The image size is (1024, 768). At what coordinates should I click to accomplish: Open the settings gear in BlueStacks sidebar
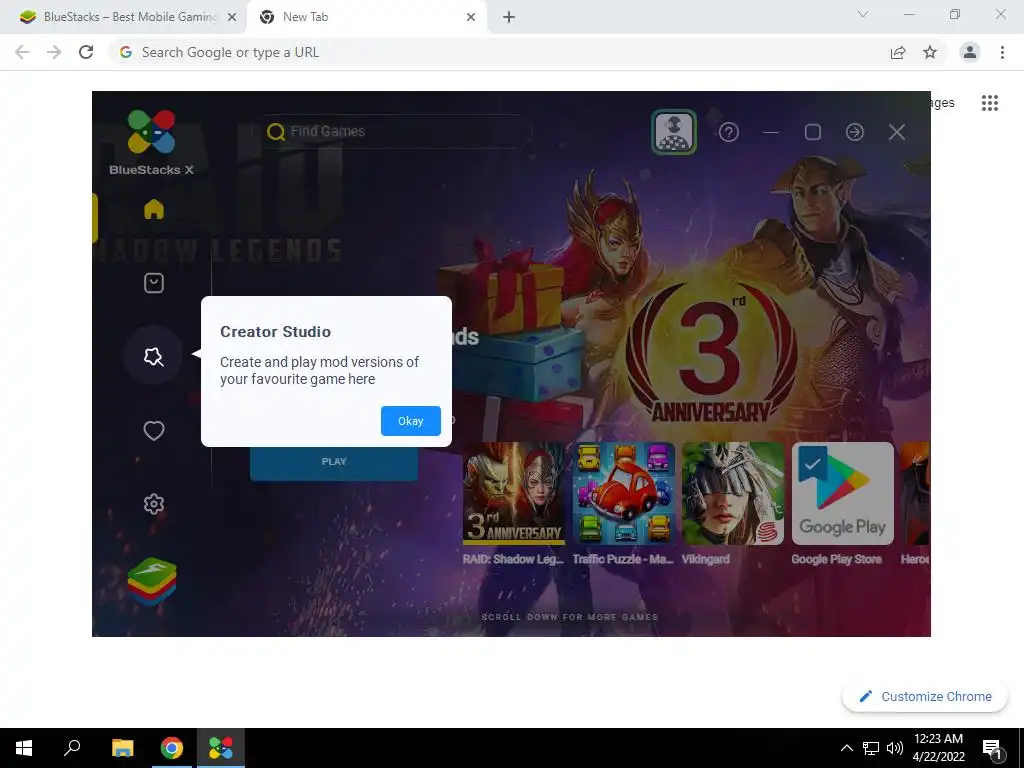(153, 504)
